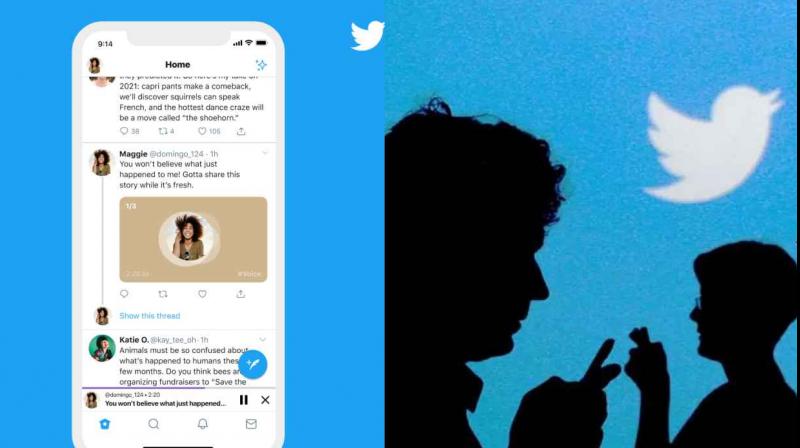
Task: Open the Notifications bell tab
Action: point(203,424)
